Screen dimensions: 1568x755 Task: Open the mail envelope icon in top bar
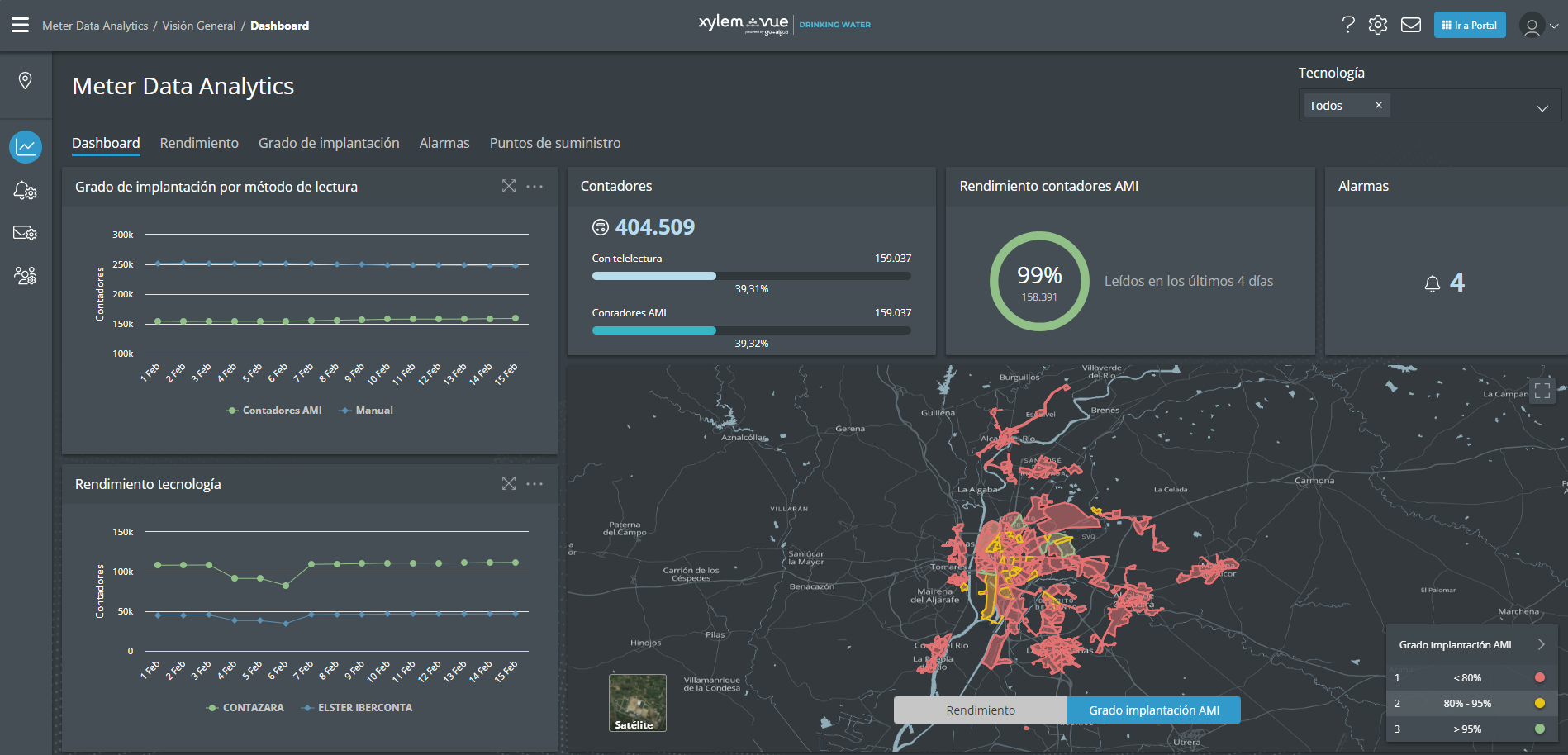(x=1411, y=25)
